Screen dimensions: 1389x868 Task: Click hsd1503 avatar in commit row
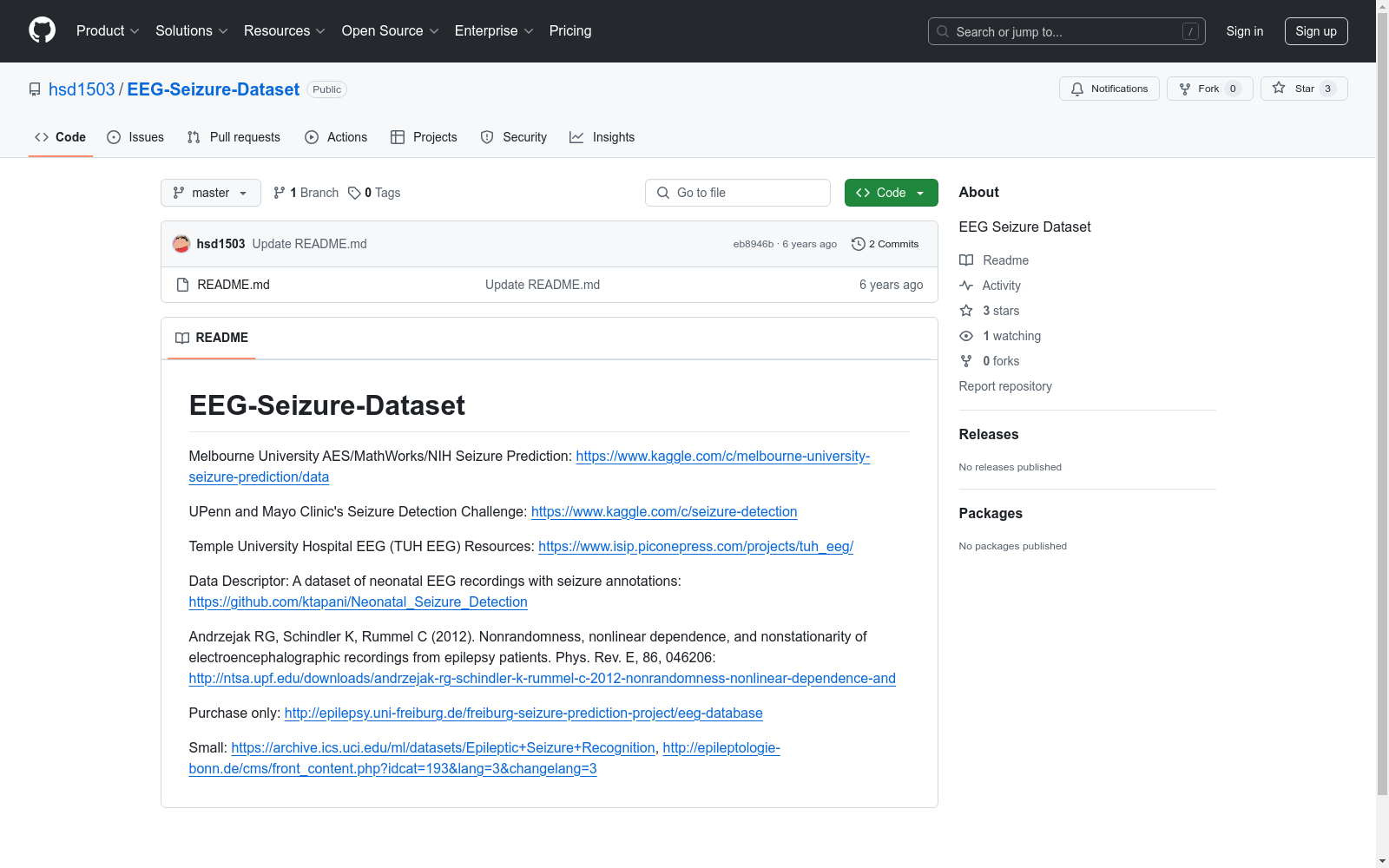pyautogui.click(x=181, y=244)
